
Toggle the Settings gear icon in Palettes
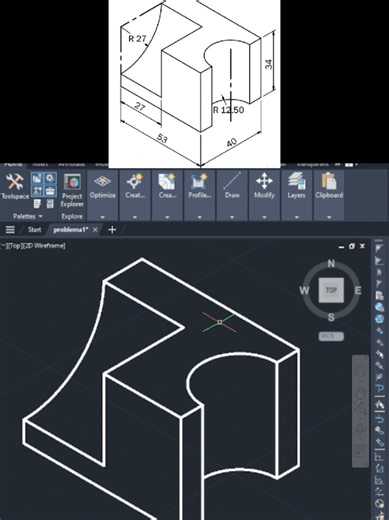50,178
